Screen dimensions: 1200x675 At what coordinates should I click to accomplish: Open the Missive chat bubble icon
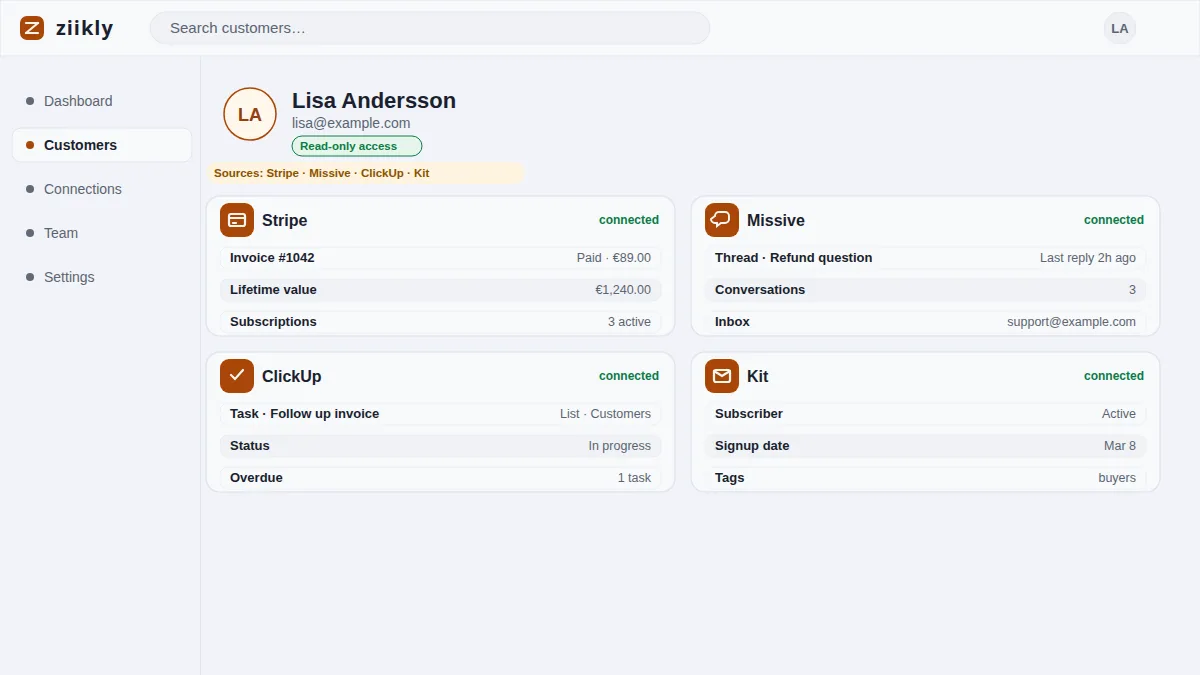point(722,220)
